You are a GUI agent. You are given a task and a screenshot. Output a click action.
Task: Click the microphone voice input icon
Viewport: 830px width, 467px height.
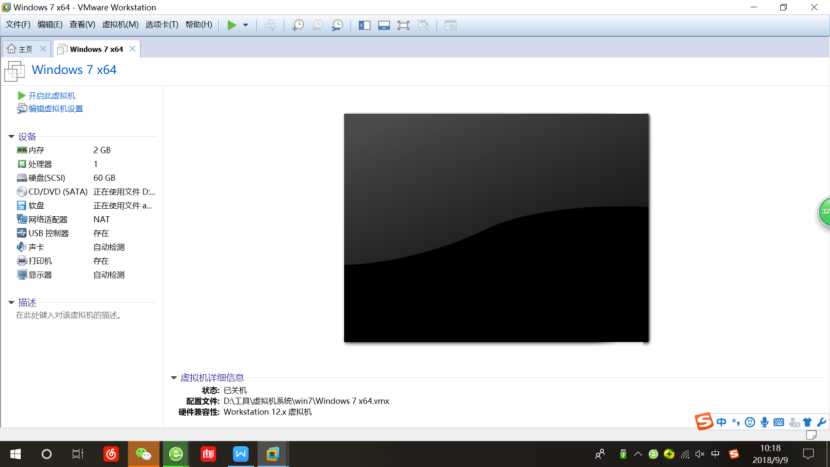click(764, 422)
